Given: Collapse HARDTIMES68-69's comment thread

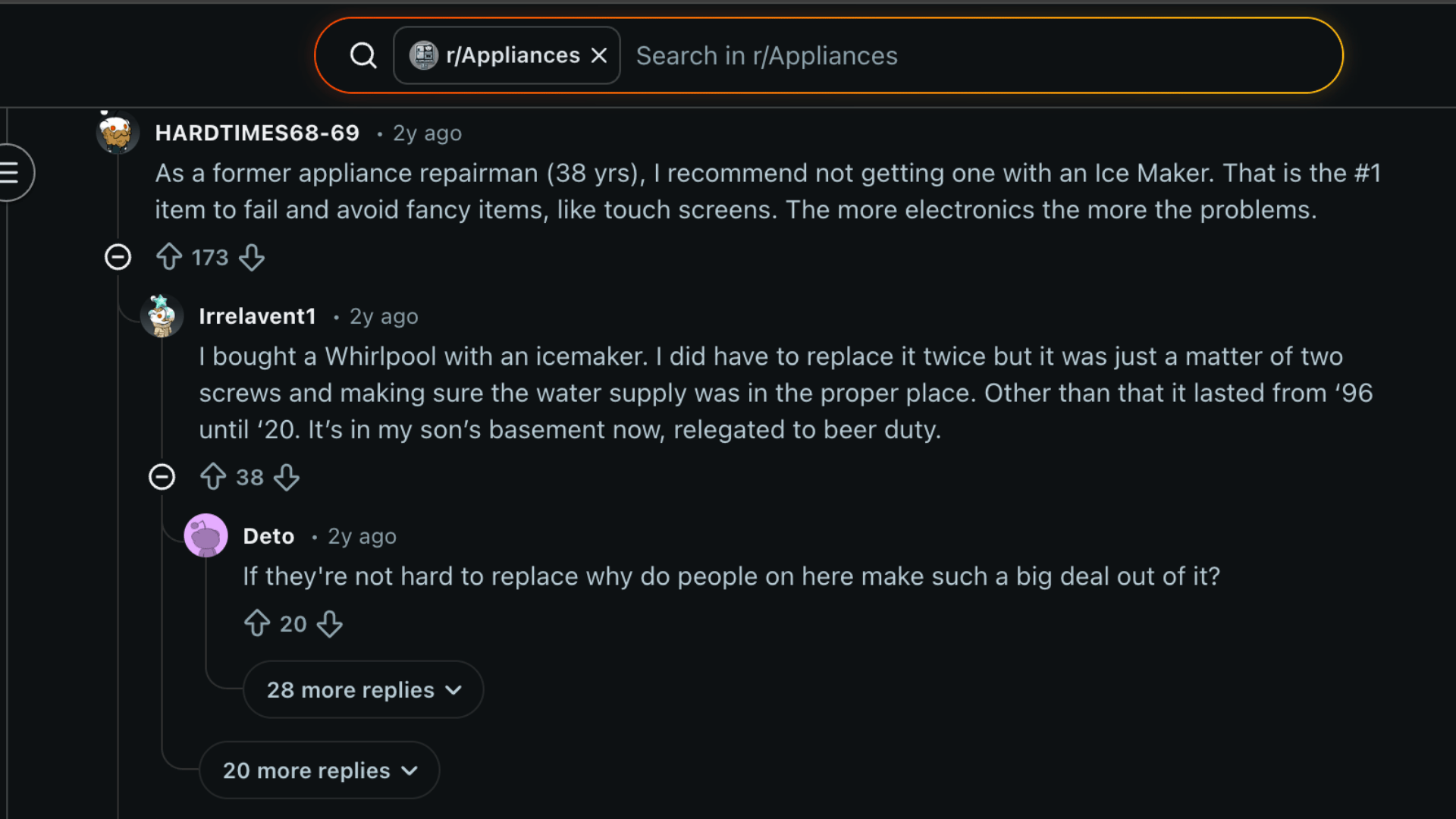Looking at the screenshot, I should [118, 257].
